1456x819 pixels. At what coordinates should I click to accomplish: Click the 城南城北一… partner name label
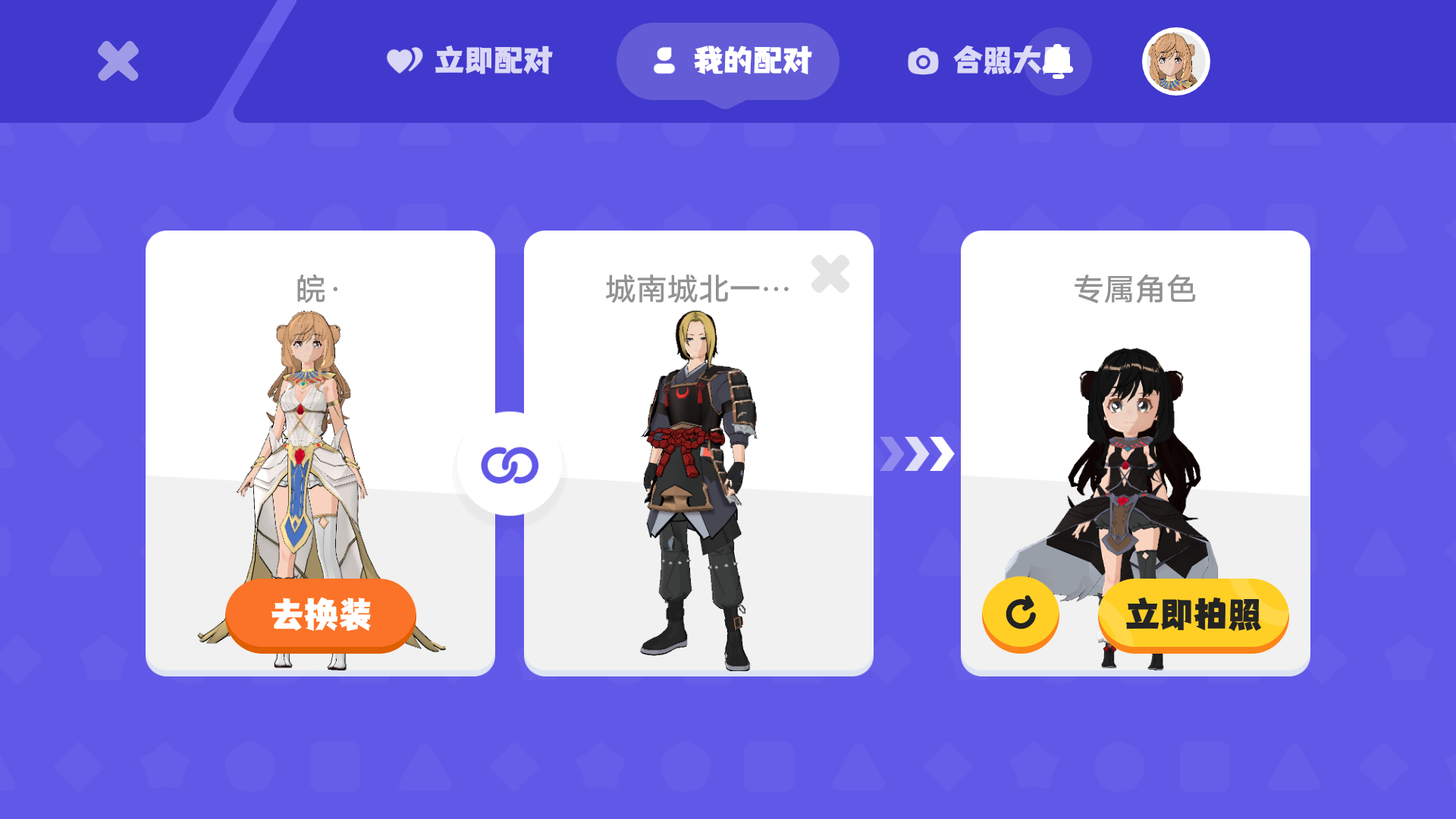(x=698, y=289)
